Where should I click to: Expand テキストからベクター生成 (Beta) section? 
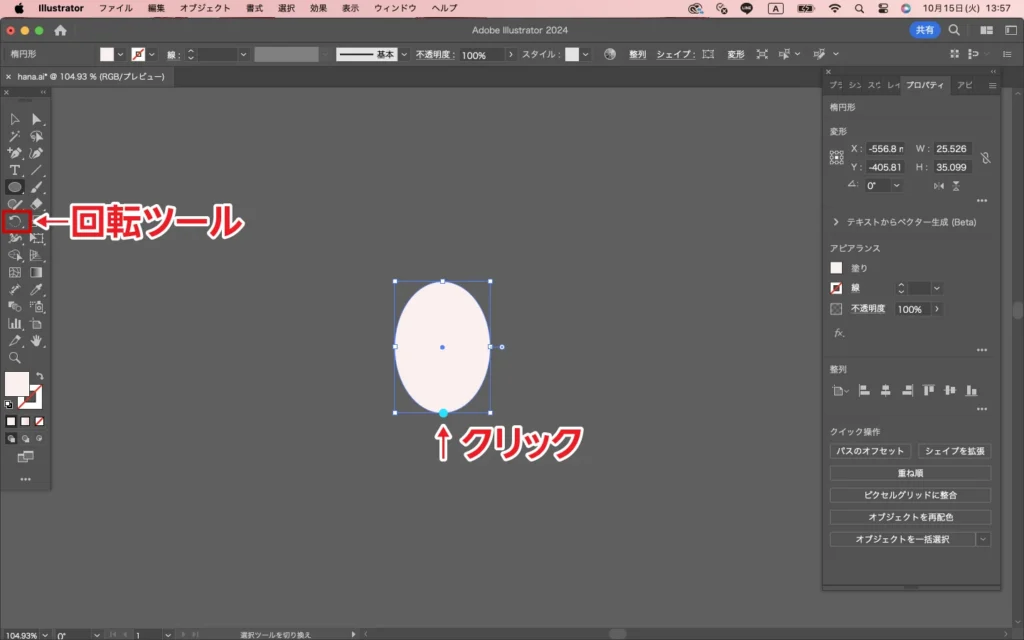(836, 222)
